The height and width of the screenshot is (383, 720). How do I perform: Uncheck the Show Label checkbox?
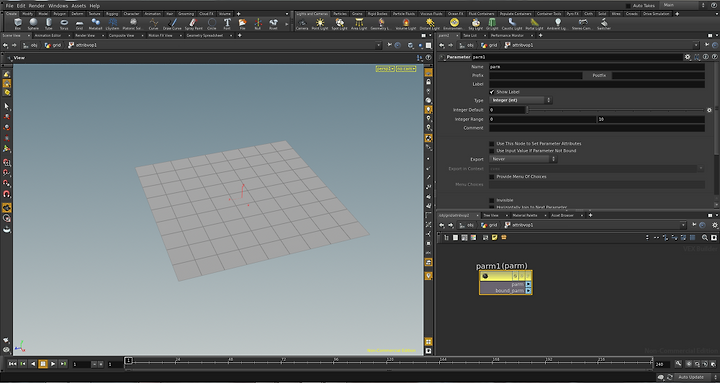coord(492,92)
